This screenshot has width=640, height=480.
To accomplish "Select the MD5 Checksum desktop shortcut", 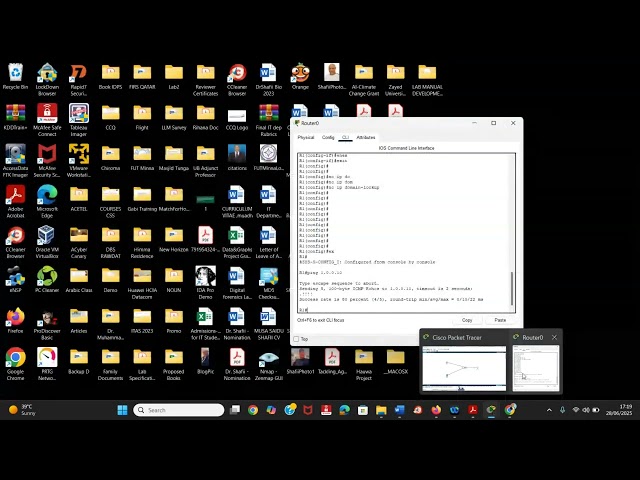I will pos(269,283).
